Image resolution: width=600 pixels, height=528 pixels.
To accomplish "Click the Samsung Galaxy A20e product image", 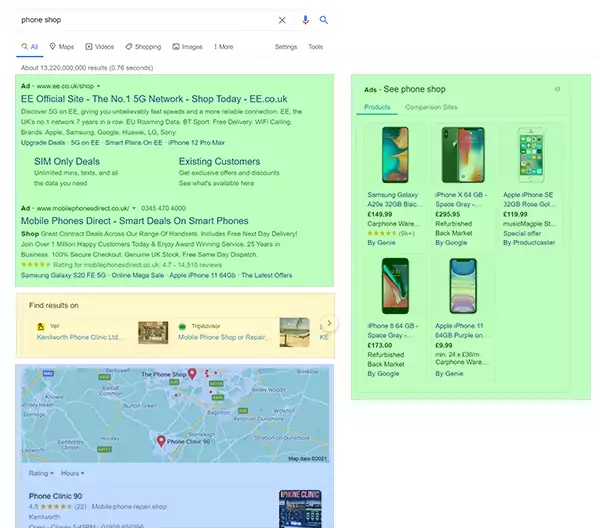I will pyautogui.click(x=395, y=155).
